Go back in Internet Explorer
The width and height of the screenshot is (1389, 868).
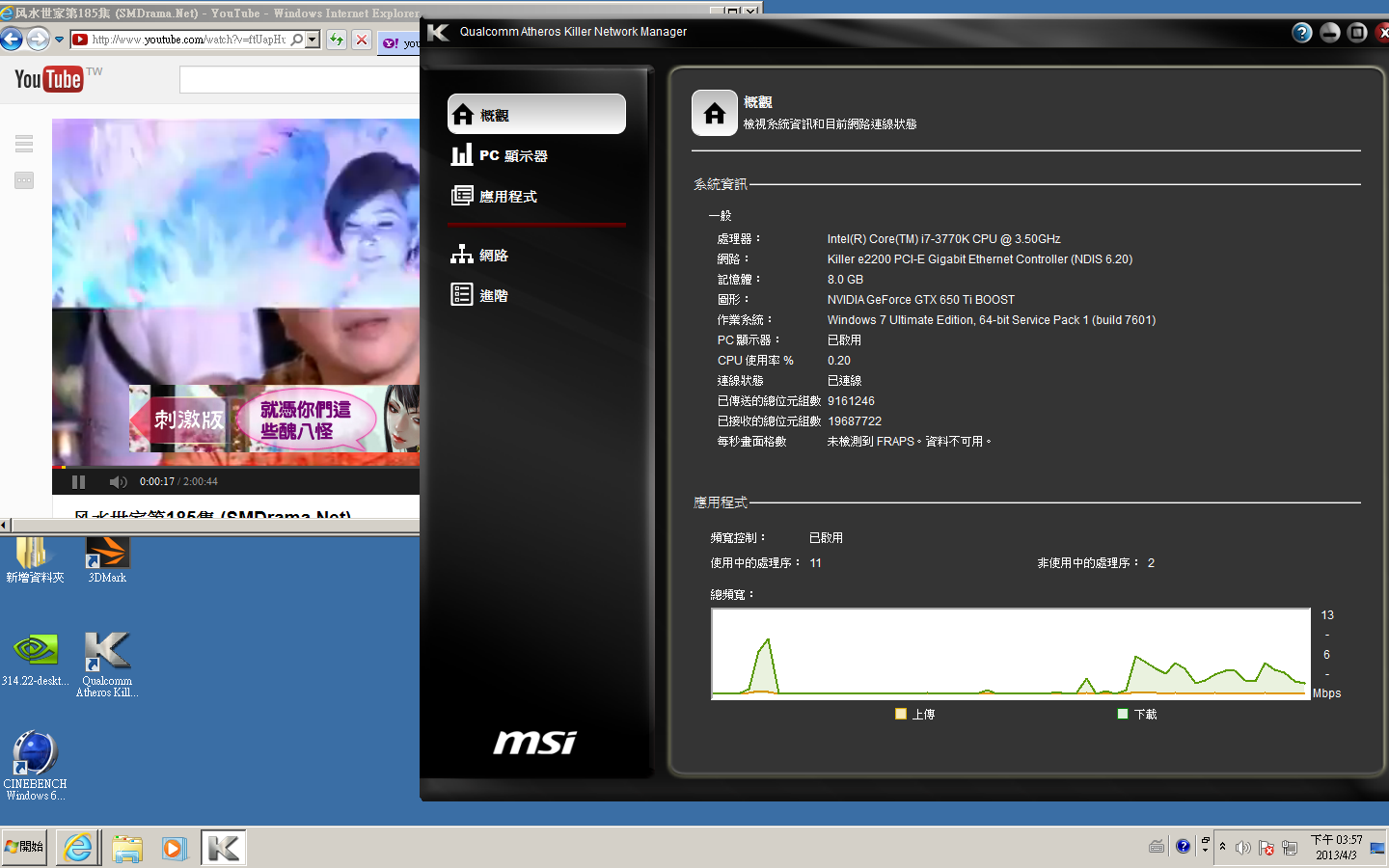tap(12, 40)
